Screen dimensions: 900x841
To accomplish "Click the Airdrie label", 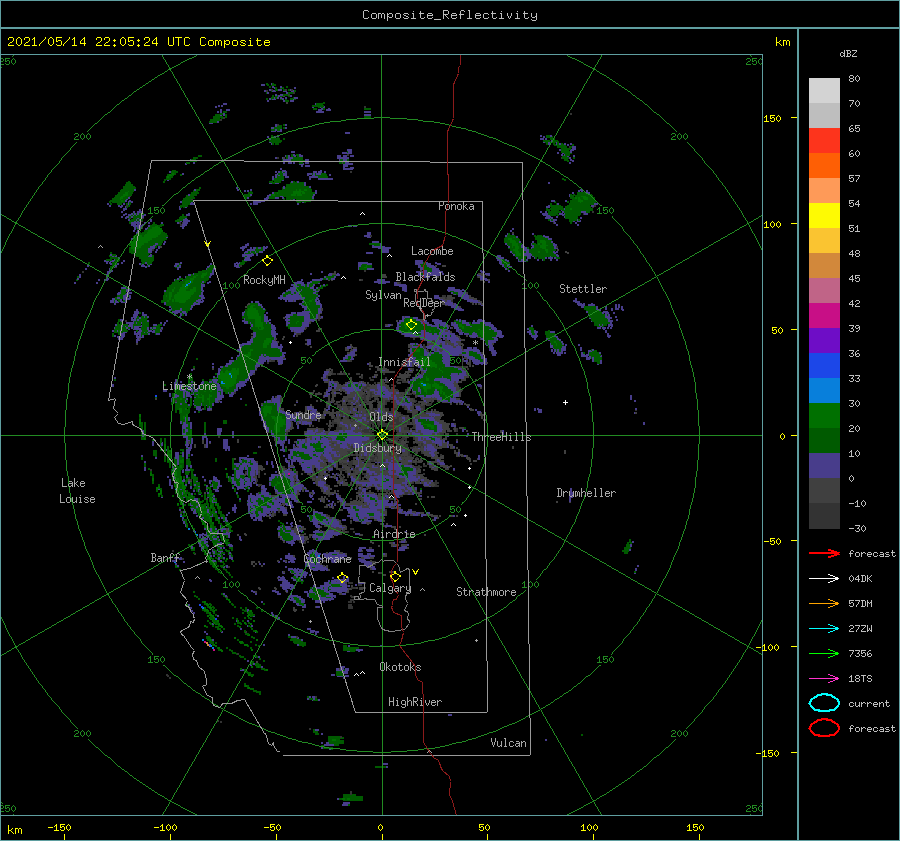I will point(394,534).
